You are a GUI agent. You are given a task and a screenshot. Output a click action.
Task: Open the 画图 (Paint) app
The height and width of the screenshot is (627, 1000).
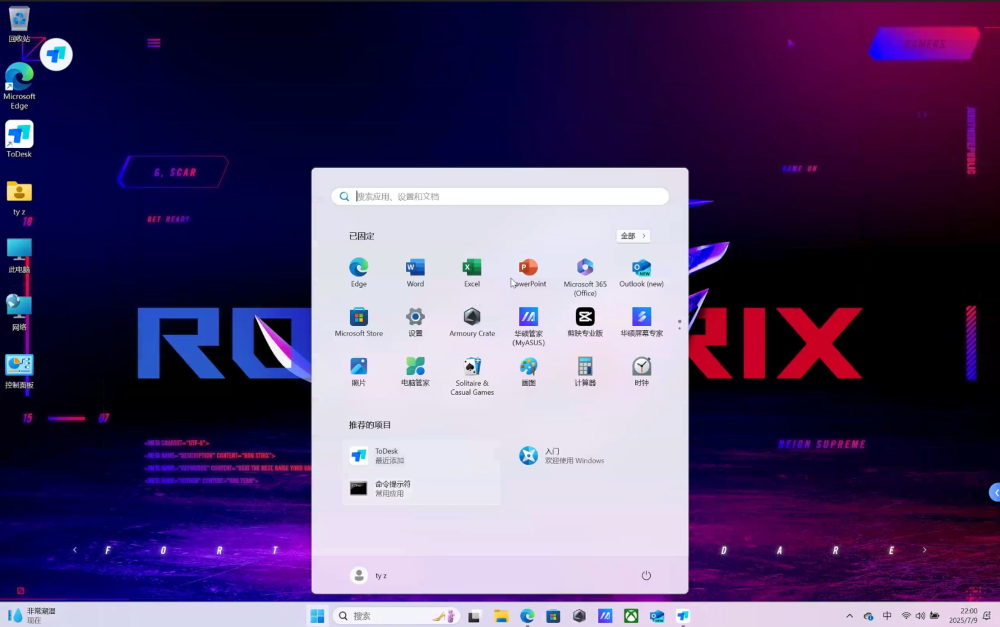click(528, 370)
